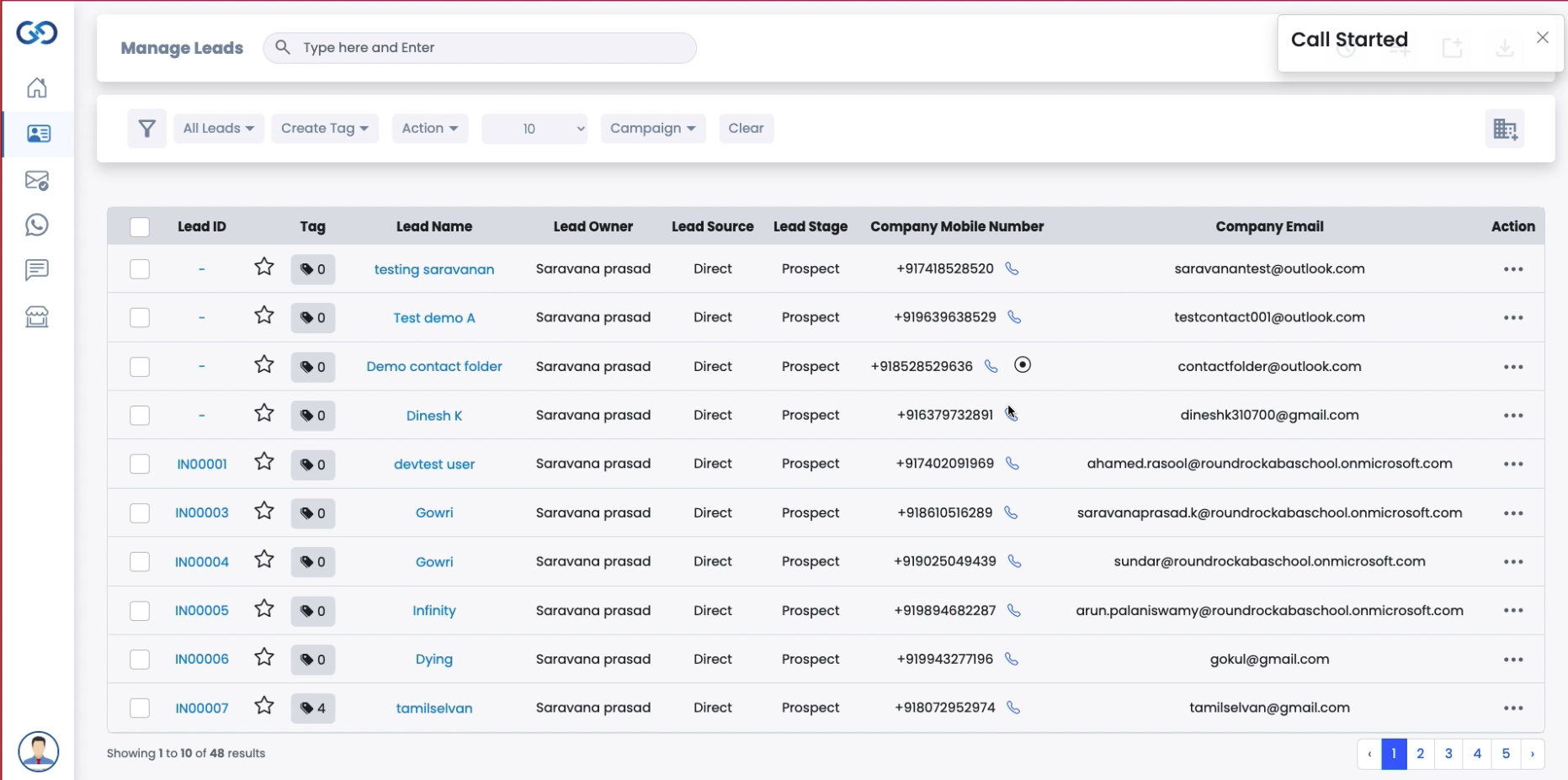Go to page 2 of results
The image size is (1568, 780).
point(1421,754)
